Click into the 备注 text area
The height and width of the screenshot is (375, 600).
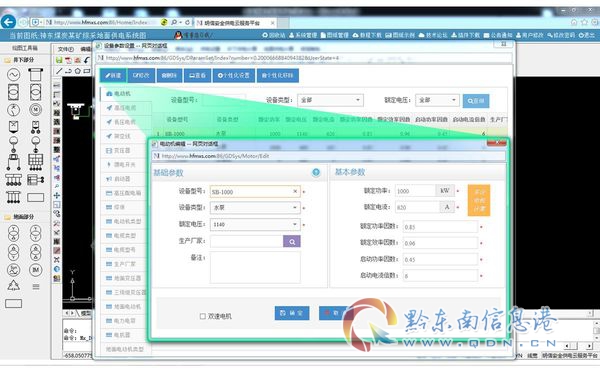click(x=255, y=267)
